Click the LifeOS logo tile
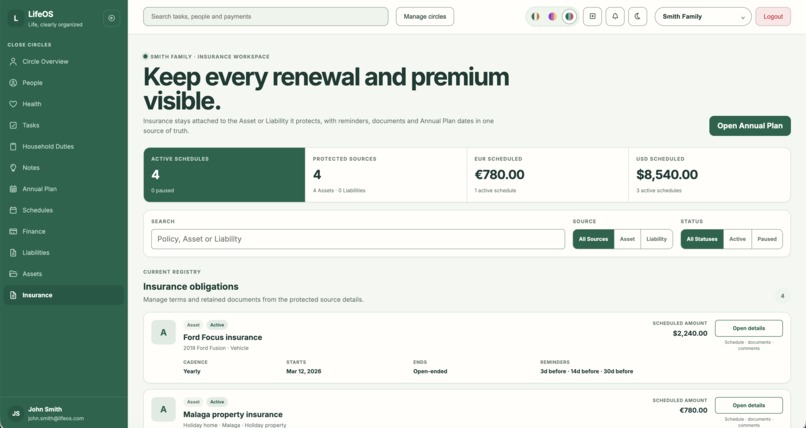This screenshot has height=428, width=806. pos(15,18)
